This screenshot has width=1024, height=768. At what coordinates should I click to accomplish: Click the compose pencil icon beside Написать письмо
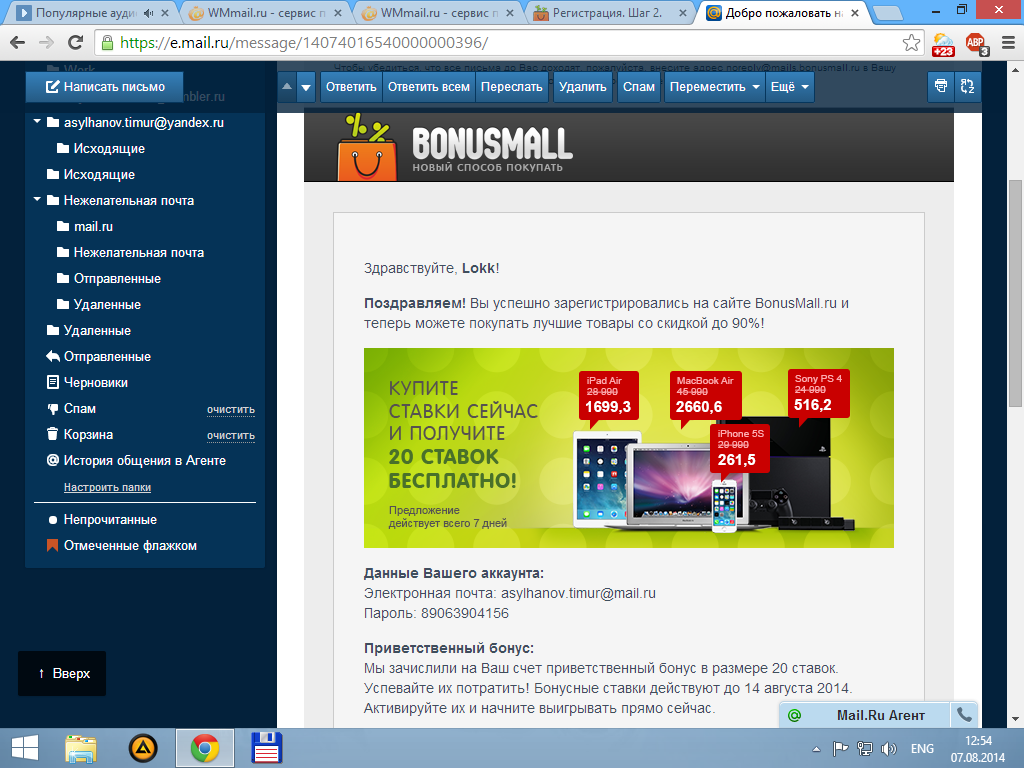[x=52, y=87]
